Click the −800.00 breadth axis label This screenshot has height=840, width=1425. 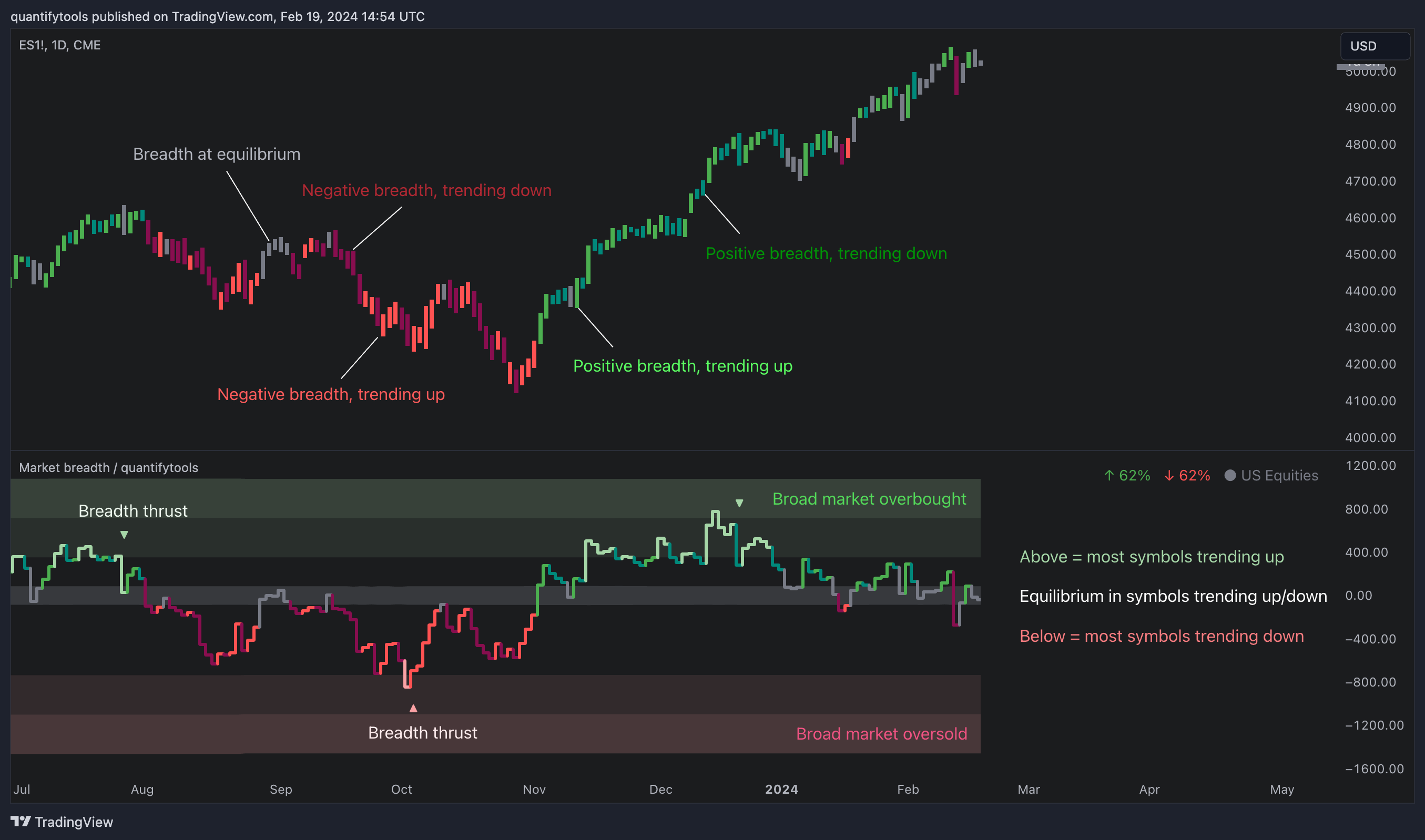point(1370,682)
